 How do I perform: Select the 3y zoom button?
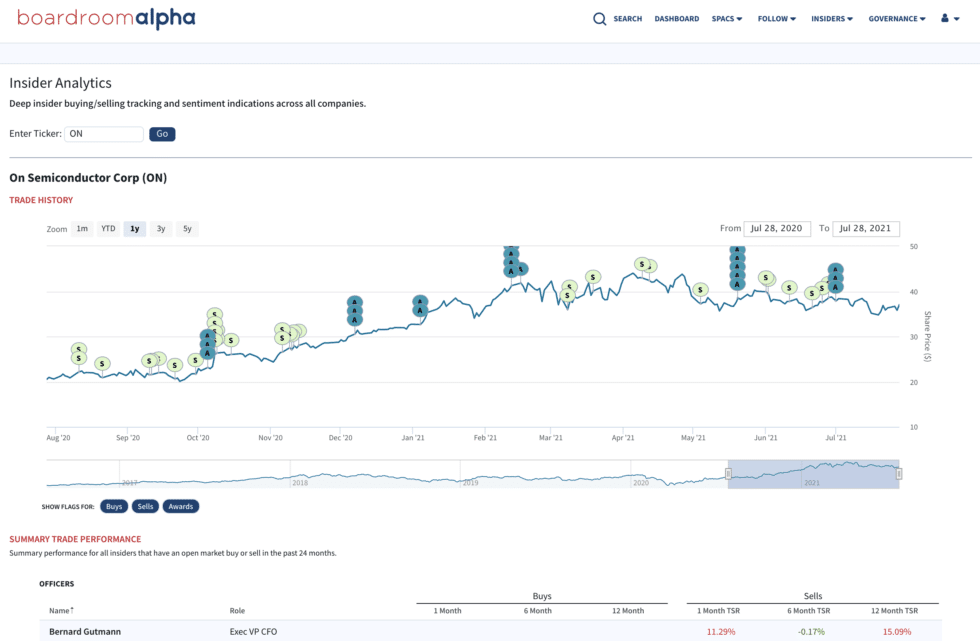click(161, 229)
